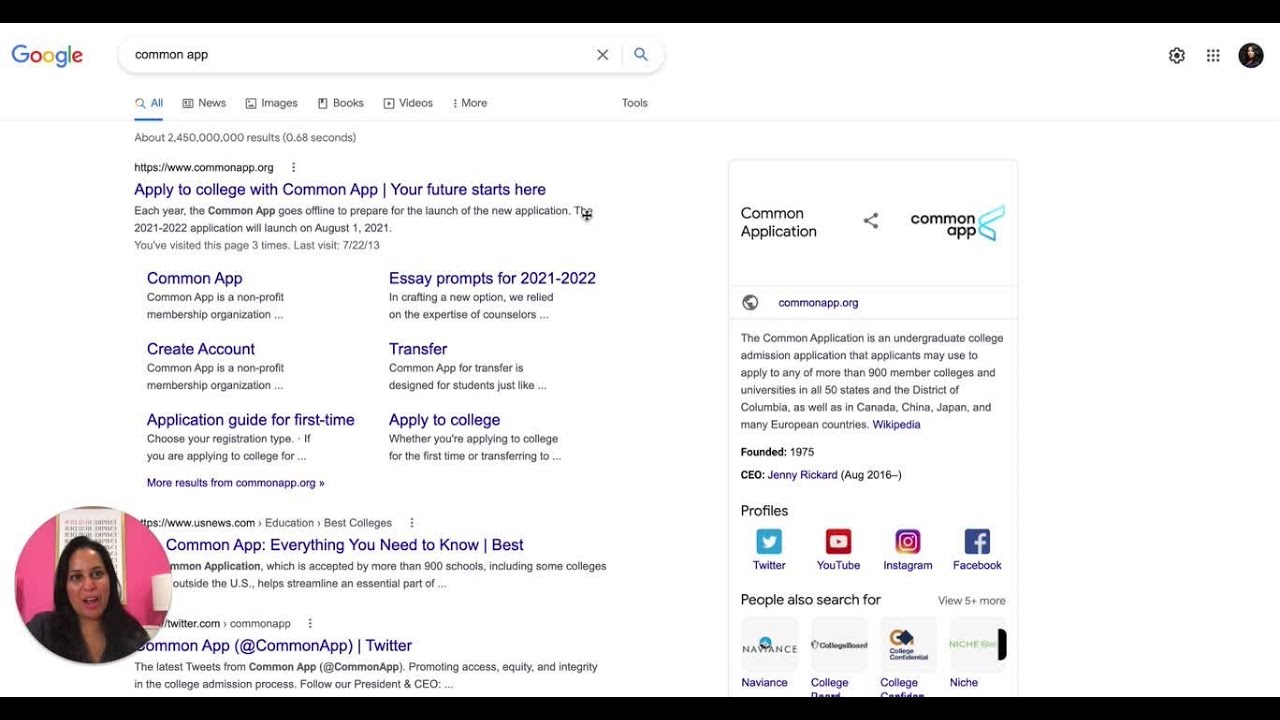
Task: Open Naviance related search thumbnail
Action: 769,645
